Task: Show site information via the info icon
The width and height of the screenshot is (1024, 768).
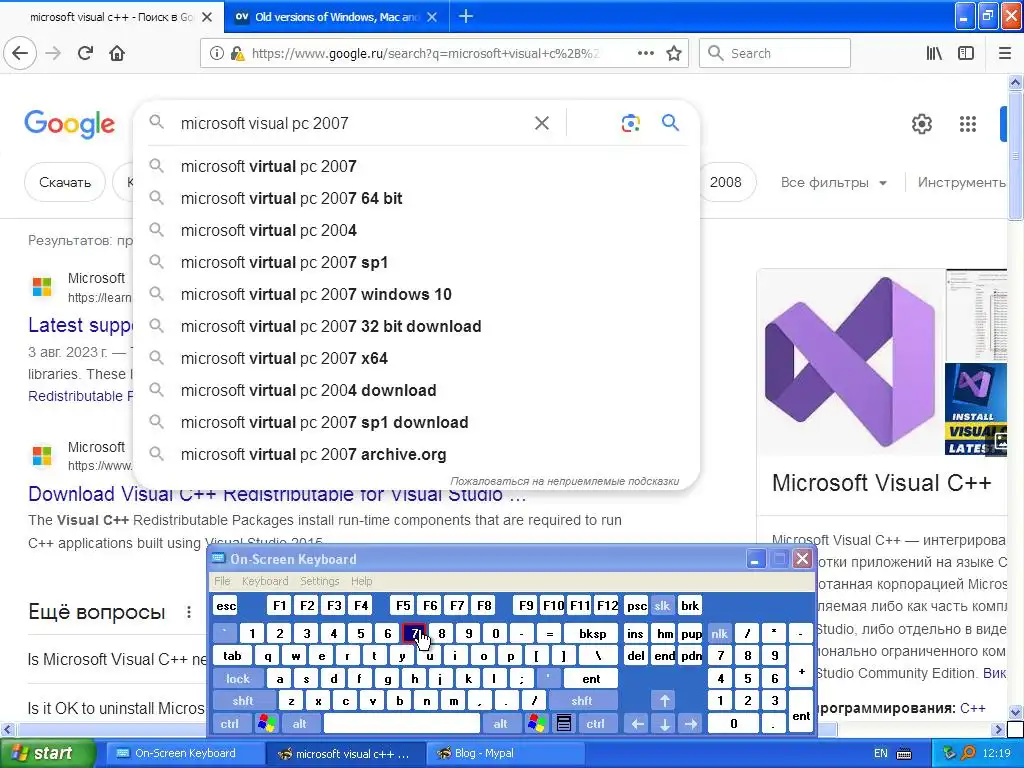Action: 217,53
